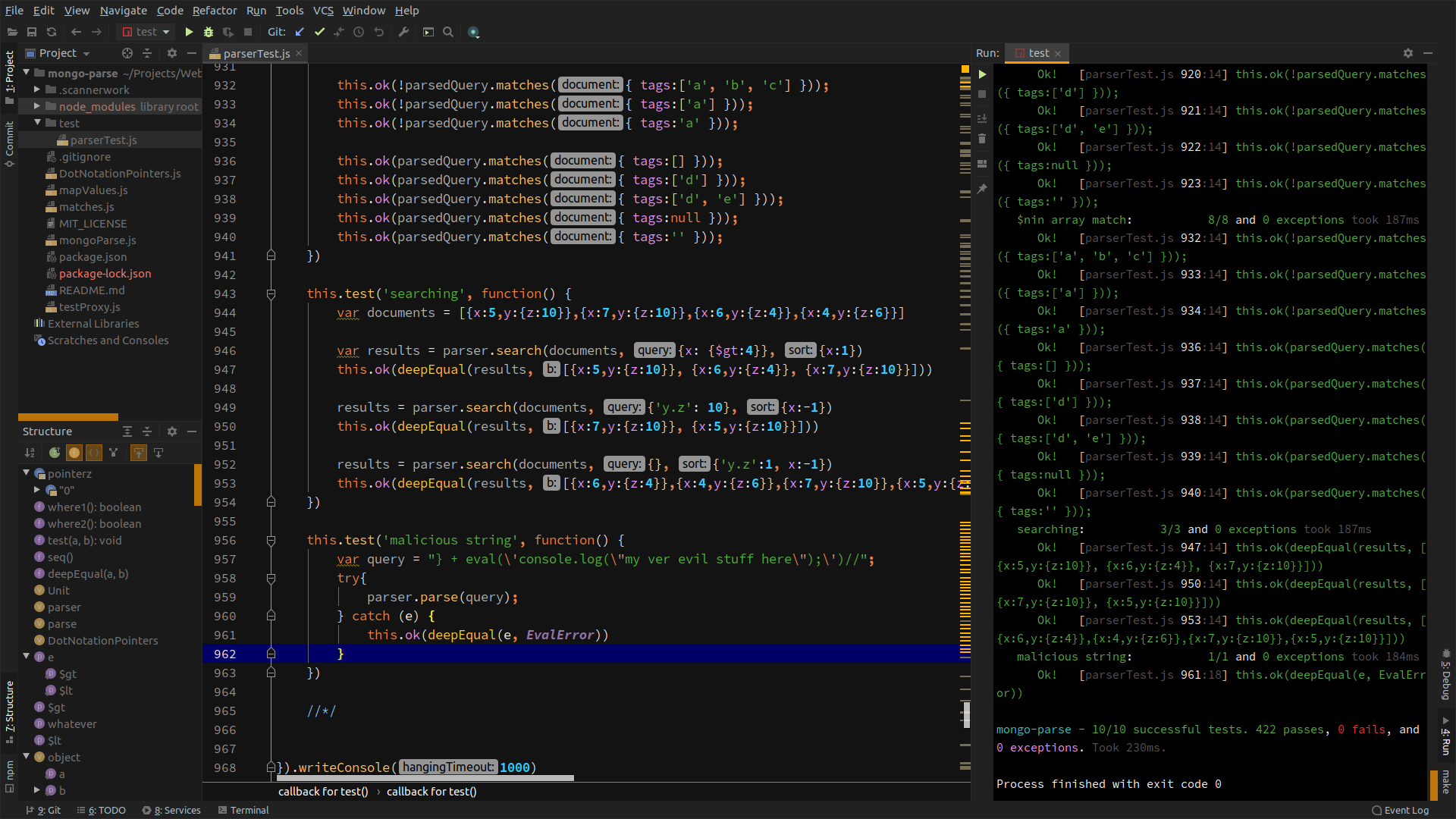Click the Git update project arrow
1456x819 pixels.
(300, 32)
